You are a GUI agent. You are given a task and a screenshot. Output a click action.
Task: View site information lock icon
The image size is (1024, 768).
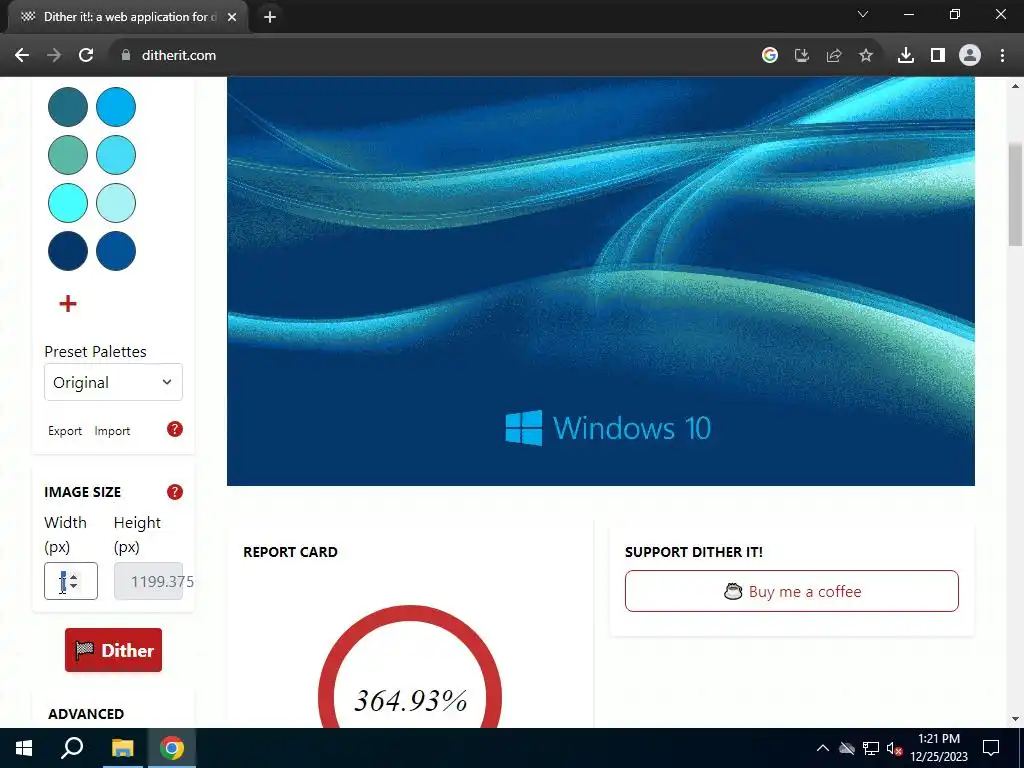click(126, 56)
